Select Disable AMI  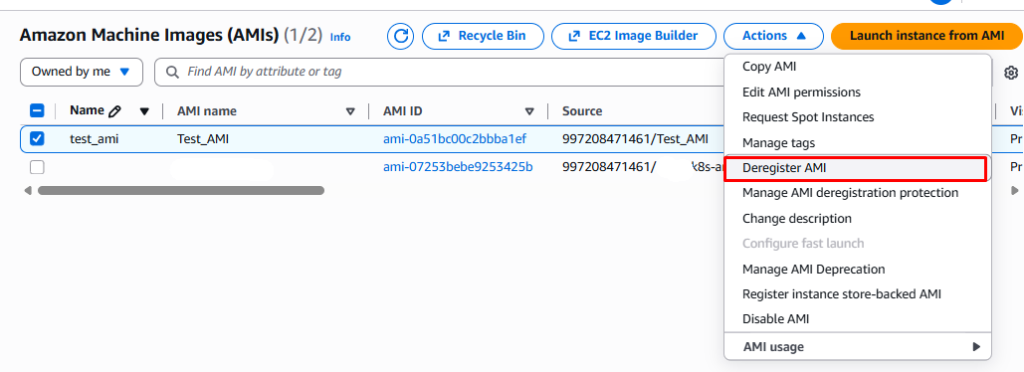point(857,319)
